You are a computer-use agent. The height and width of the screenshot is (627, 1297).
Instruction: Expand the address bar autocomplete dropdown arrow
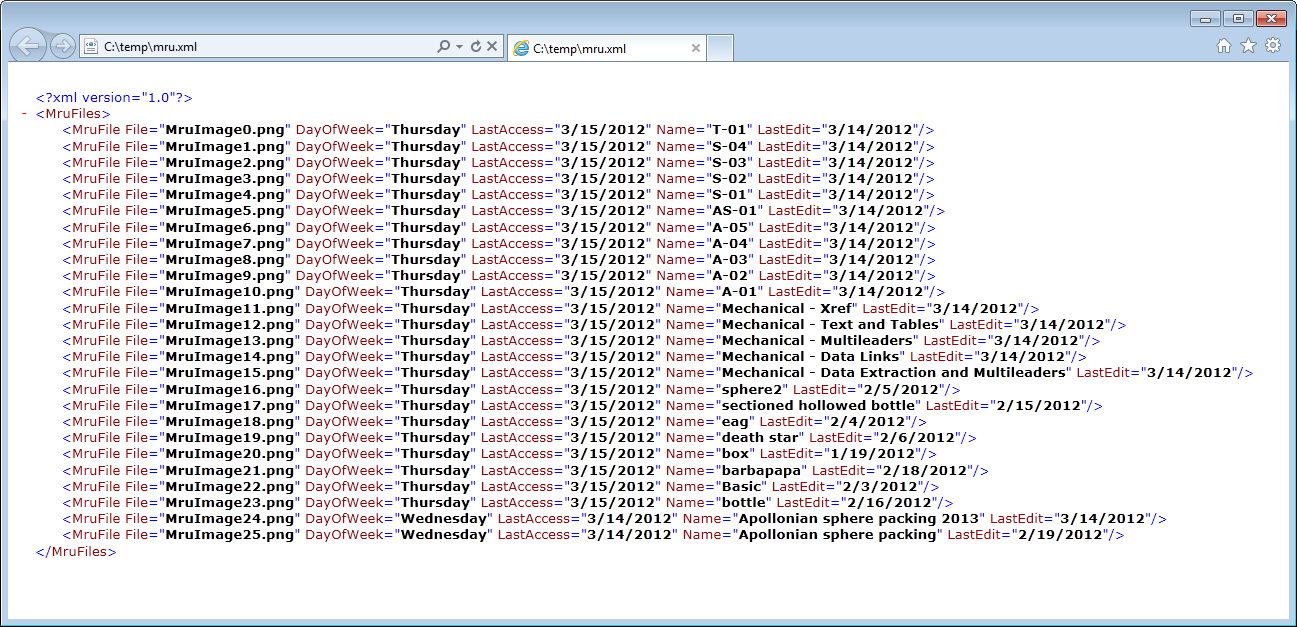pos(459,47)
